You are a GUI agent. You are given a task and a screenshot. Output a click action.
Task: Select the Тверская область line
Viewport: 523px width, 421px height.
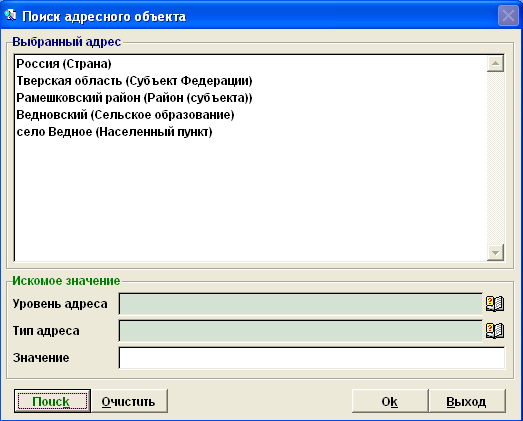(x=134, y=81)
